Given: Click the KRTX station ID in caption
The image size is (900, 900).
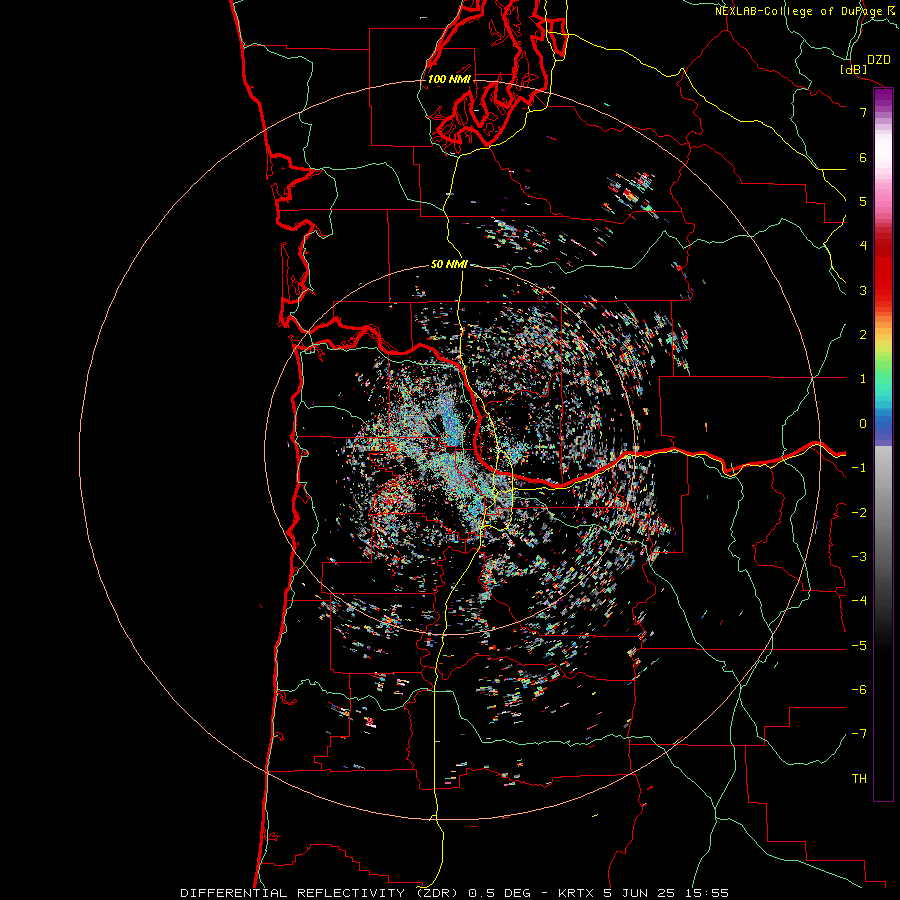Looking at the screenshot, I should click(578, 893).
